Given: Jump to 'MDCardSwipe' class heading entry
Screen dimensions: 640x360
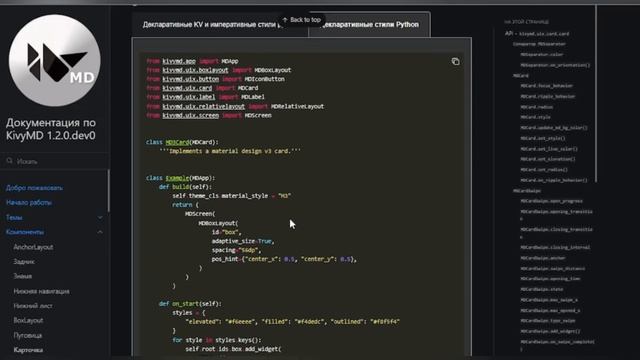Looking at the screenshot, I should click(x=527, y=191).
